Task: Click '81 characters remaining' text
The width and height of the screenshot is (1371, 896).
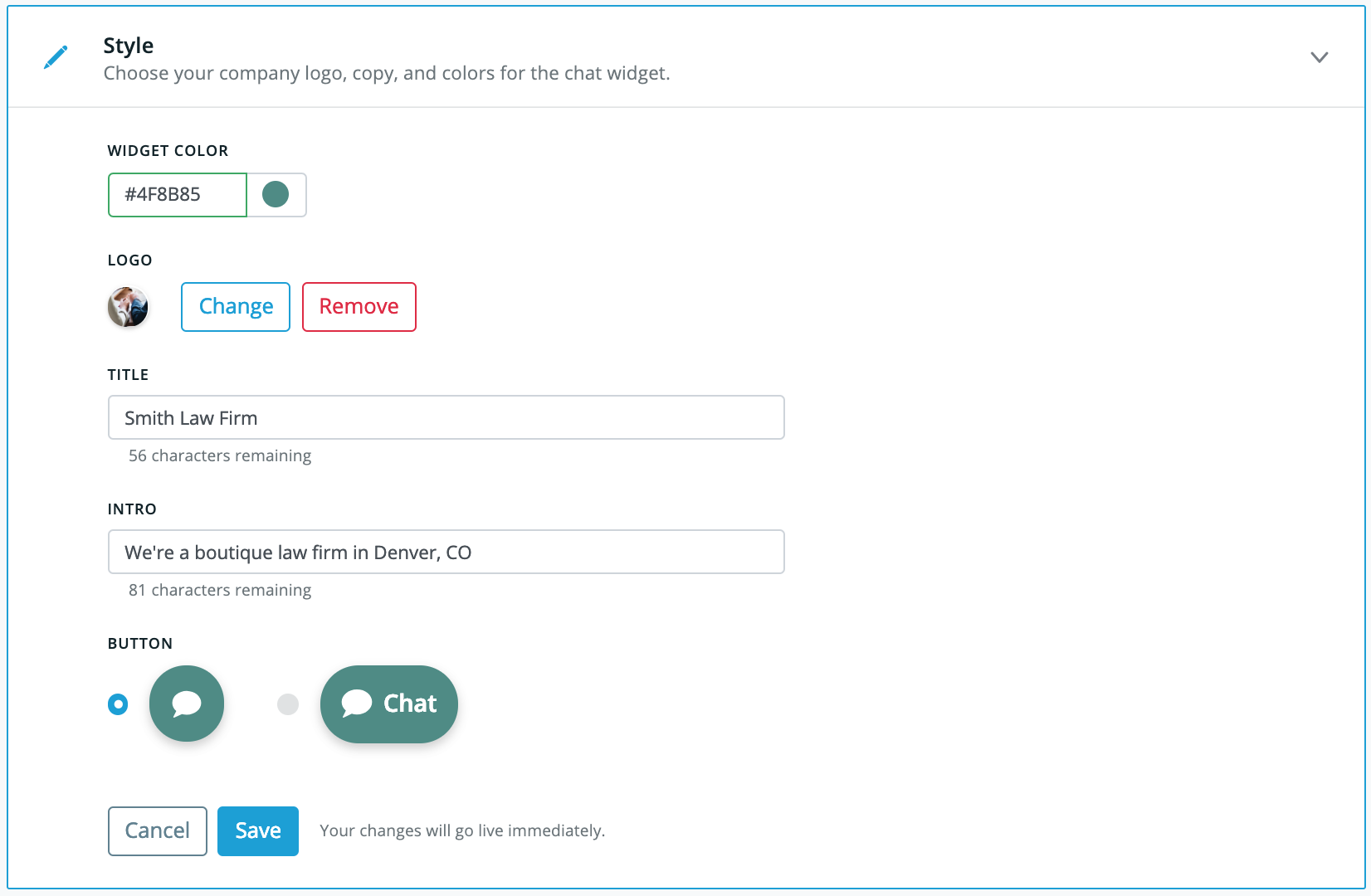Action: pos(220,590)
